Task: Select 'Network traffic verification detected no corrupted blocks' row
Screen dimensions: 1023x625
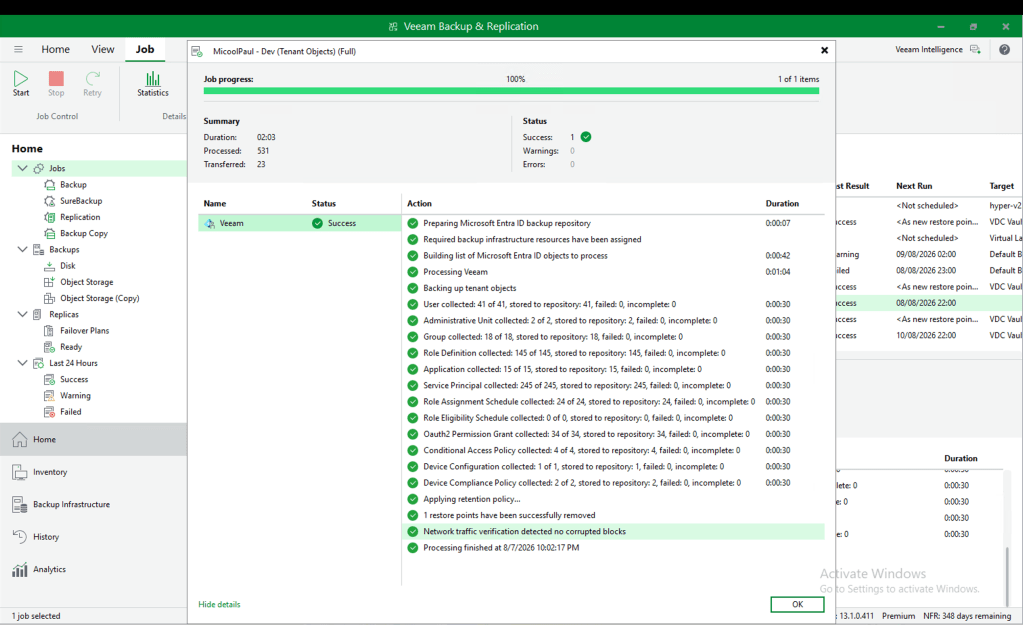Action: point(613,532)
